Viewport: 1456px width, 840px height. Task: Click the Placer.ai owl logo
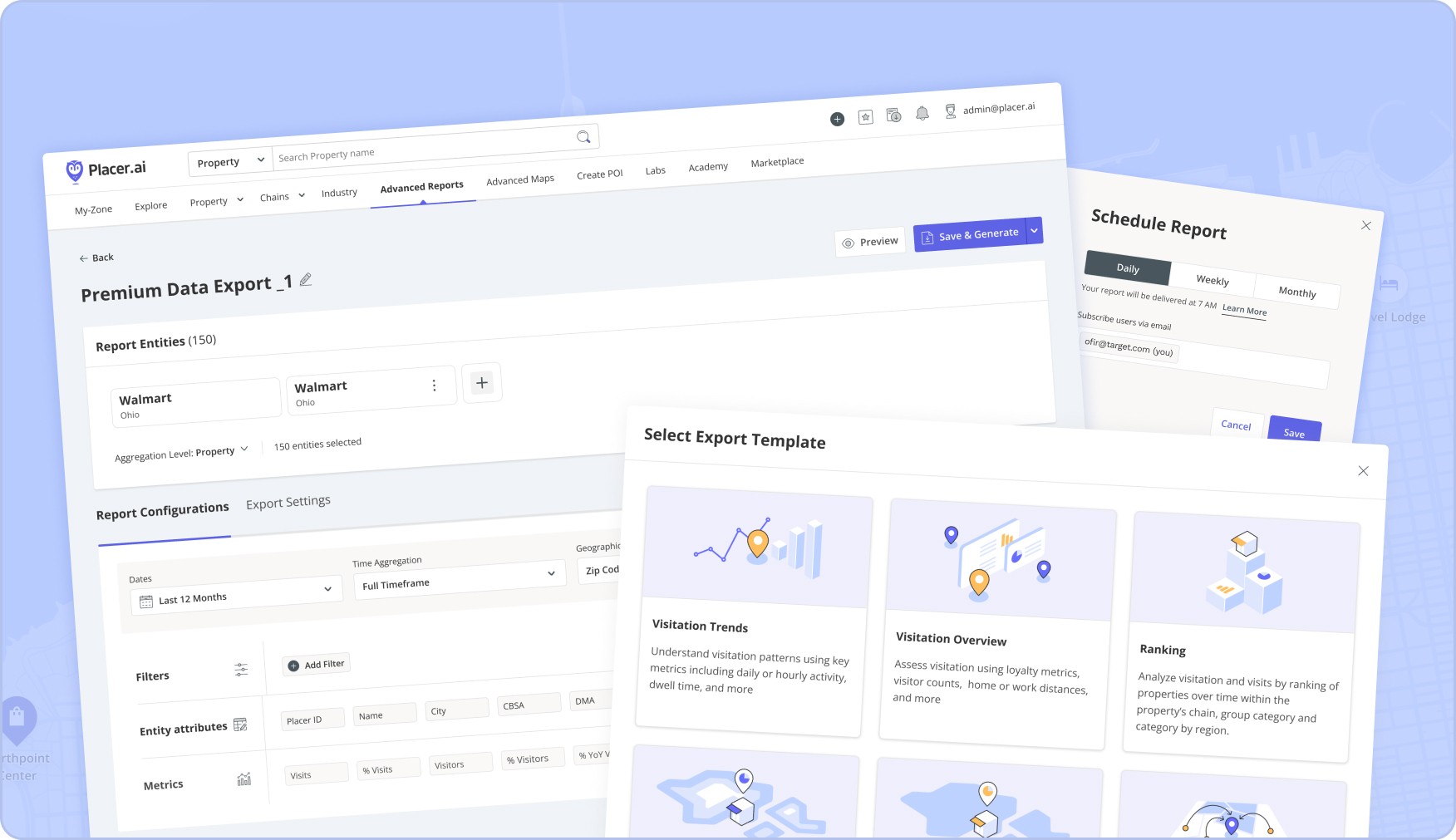[75, 171]
